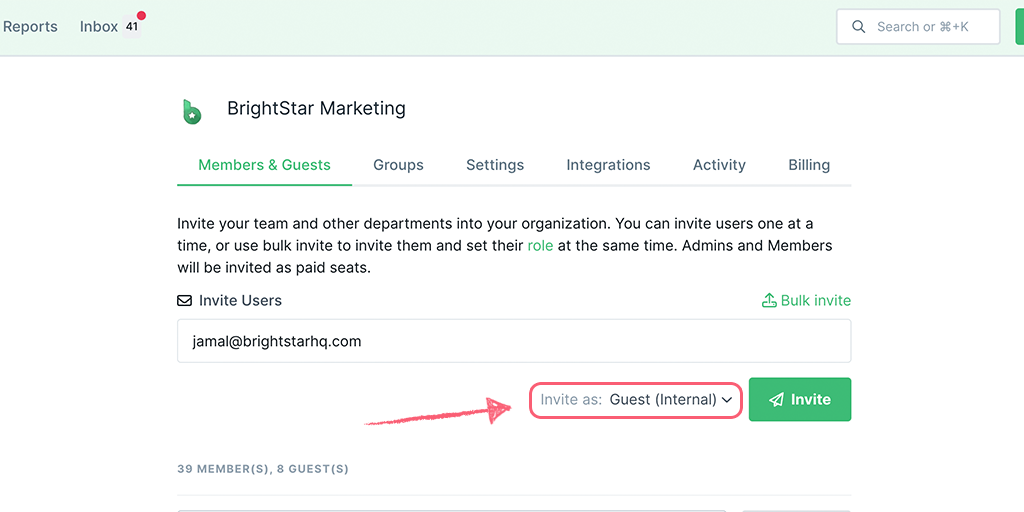This screenshot has width=1024, height=512.
Task: Go to the Integrations tab
Action: pyautogui.click(x=608, y=165)
